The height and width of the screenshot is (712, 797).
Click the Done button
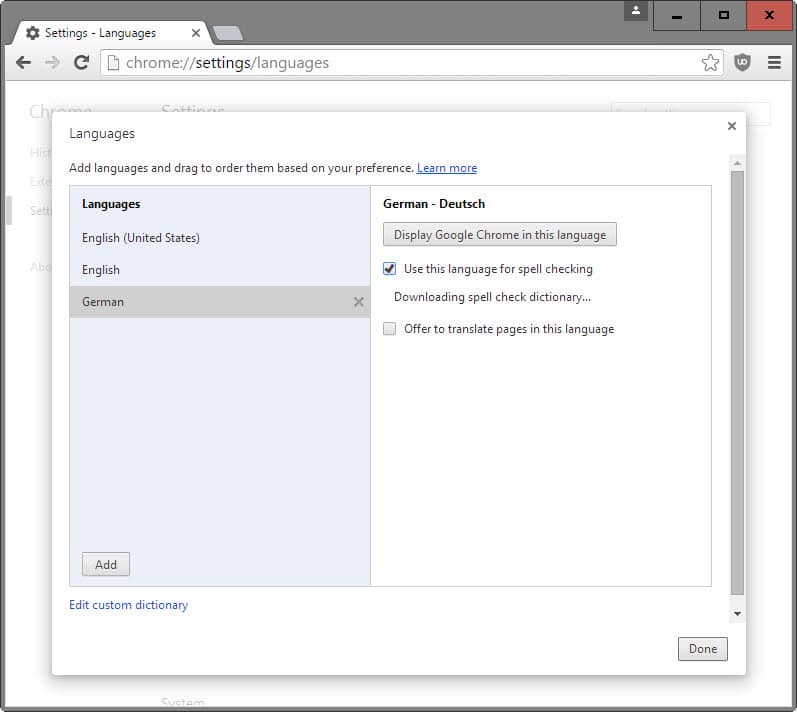(702, 648)
